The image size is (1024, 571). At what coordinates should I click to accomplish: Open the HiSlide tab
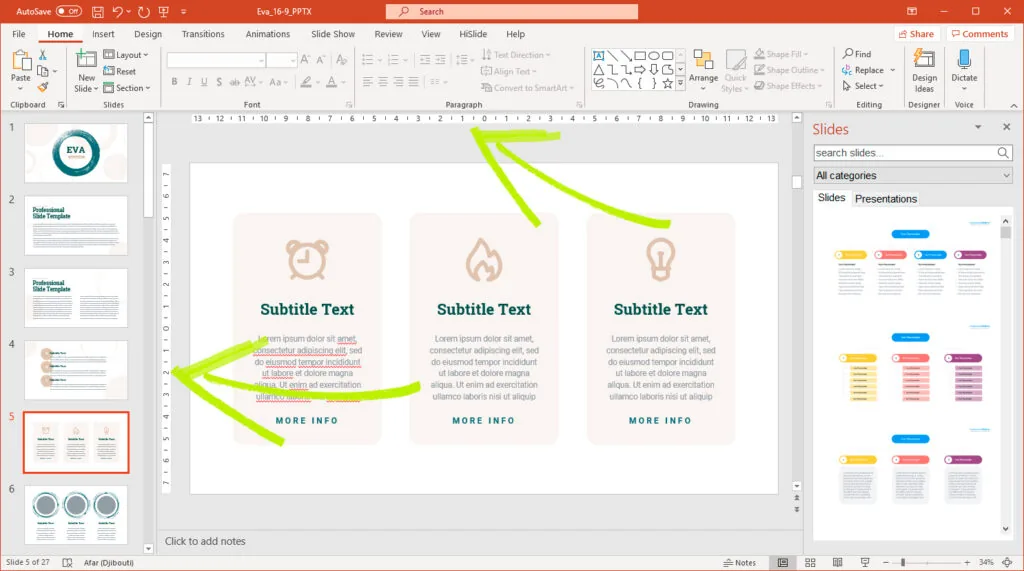(473, 34)
